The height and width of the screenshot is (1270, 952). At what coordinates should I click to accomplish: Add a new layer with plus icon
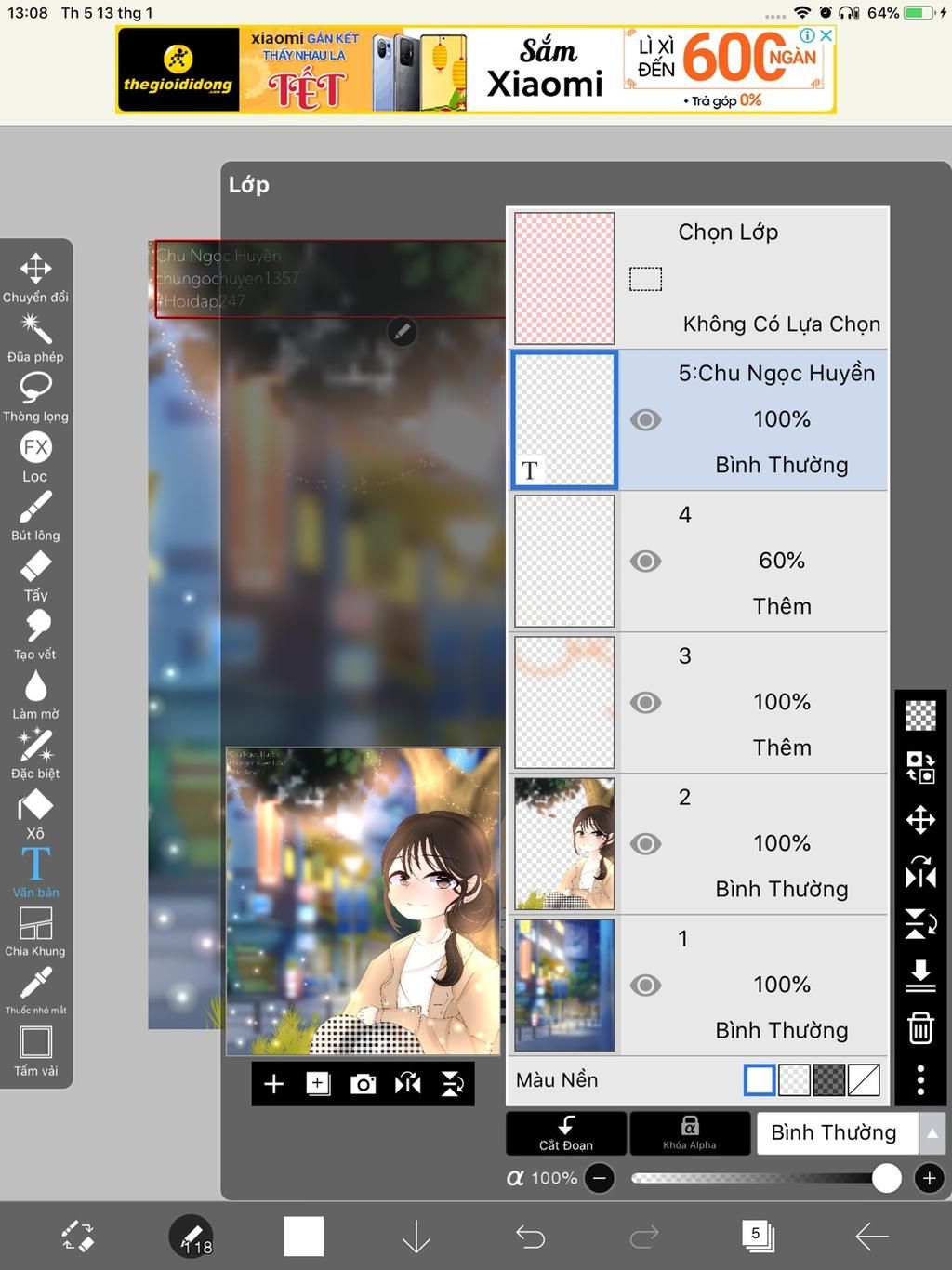coord(273,1084)
